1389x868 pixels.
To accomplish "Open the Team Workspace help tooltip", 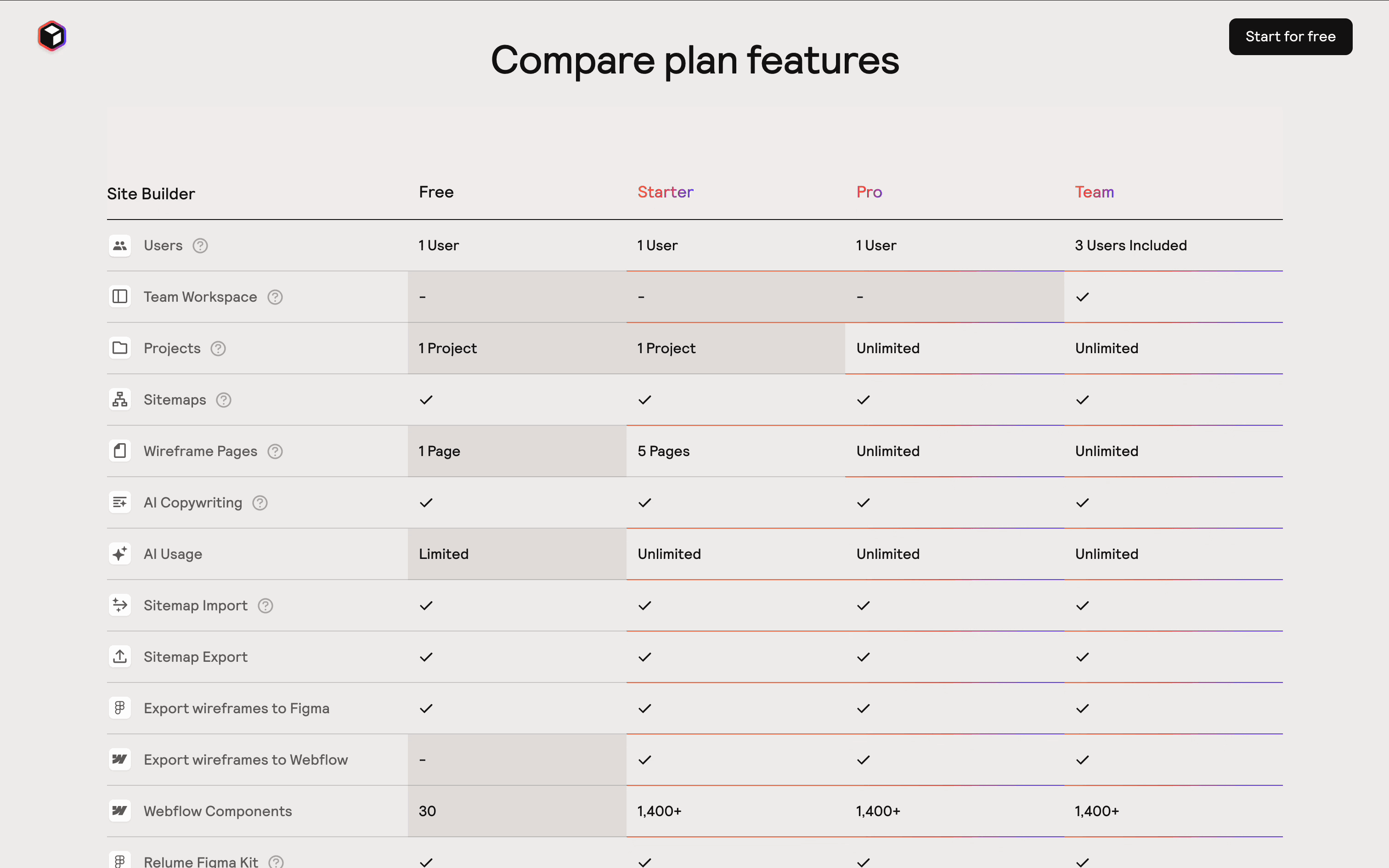I will coord(274,297).
